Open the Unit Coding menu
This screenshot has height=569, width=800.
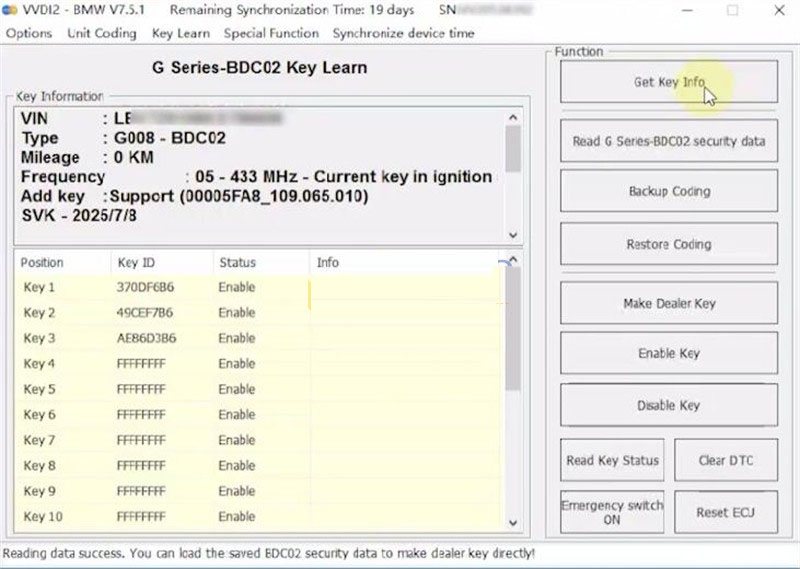point(102,33)
